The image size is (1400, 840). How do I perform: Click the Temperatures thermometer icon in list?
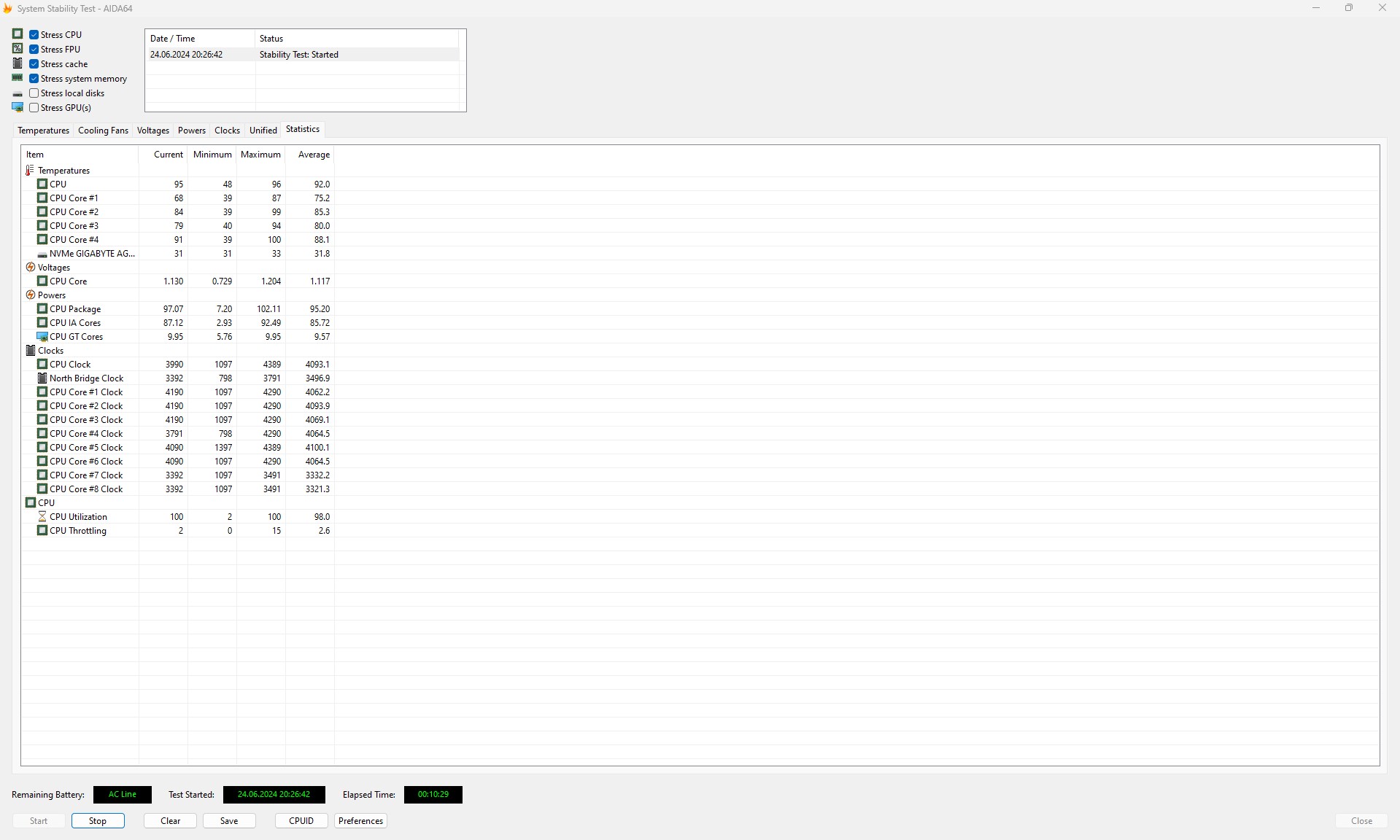[x=30, y=171]
